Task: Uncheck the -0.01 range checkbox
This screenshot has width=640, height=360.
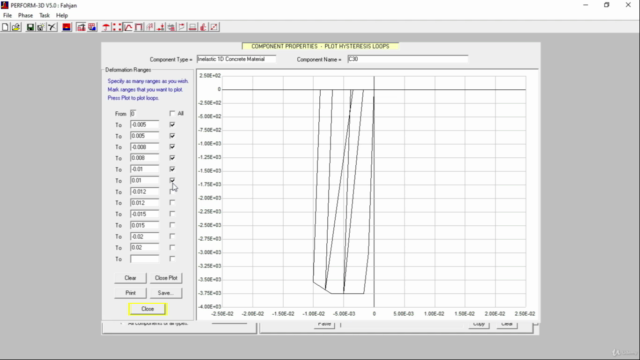Action: 172,169
